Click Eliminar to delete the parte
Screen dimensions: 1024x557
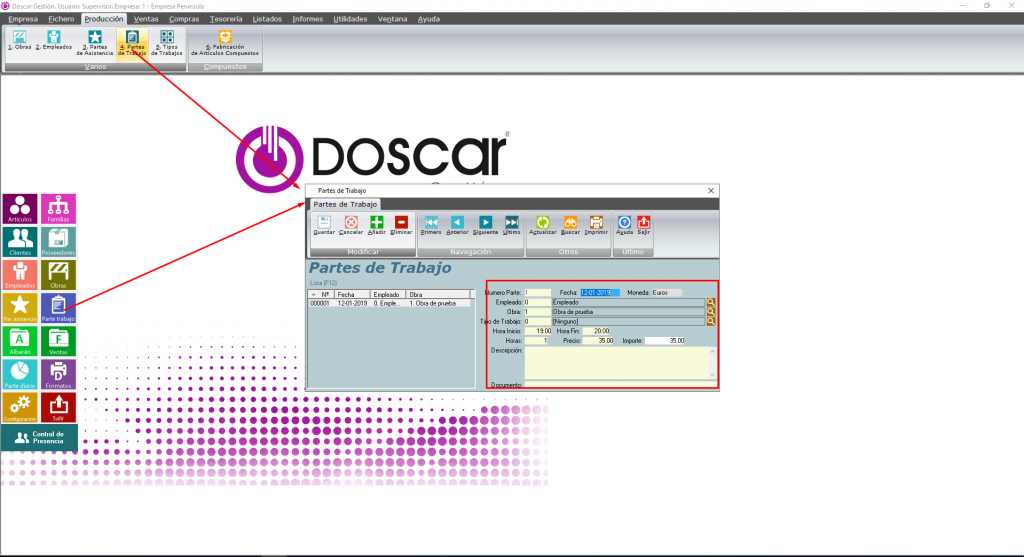click(x=401, y=225)
